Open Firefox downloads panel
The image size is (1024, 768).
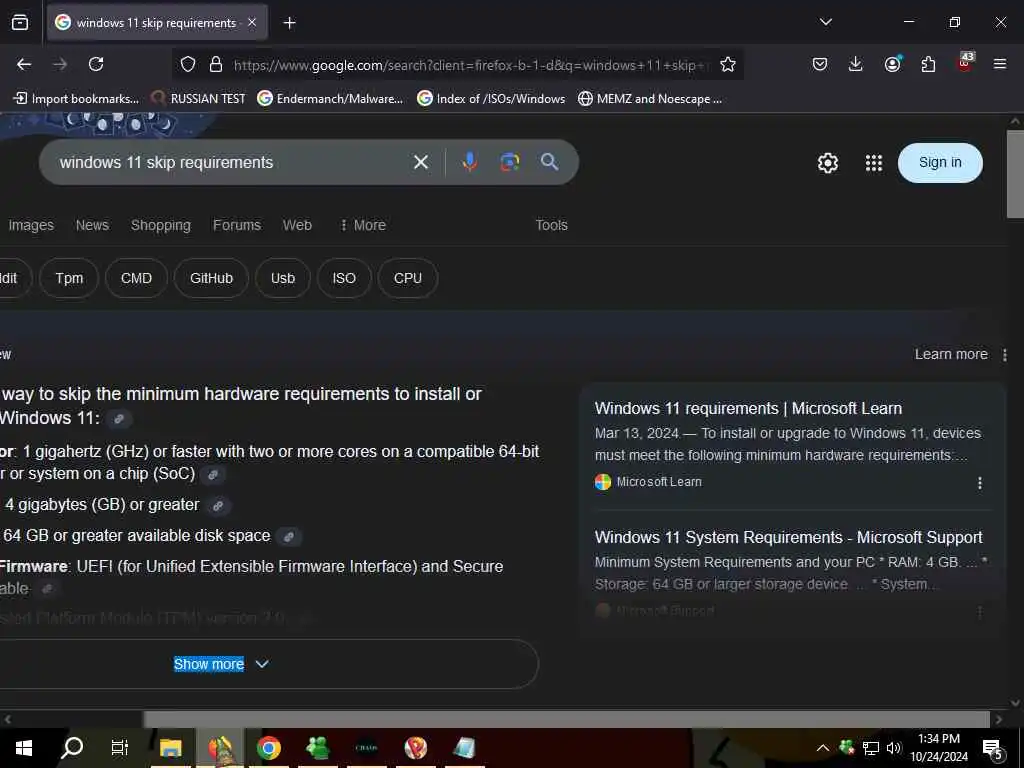point(856,64)
